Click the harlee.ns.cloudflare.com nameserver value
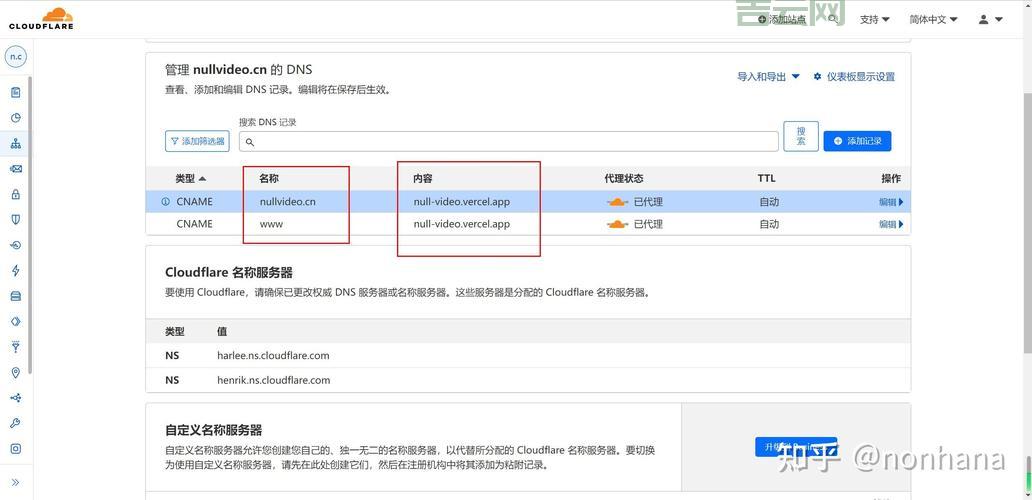 273,355
